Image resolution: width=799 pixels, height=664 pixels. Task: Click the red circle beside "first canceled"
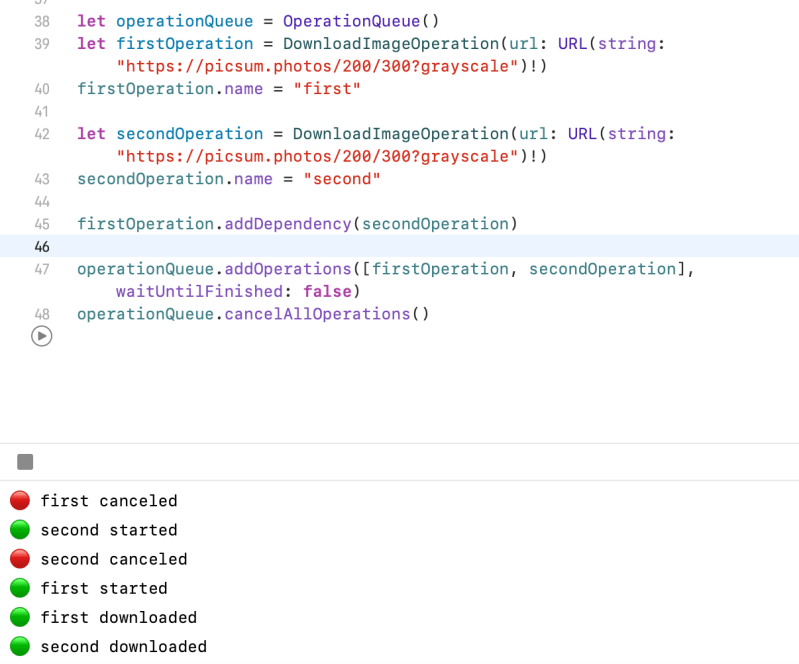pos(20,500)
